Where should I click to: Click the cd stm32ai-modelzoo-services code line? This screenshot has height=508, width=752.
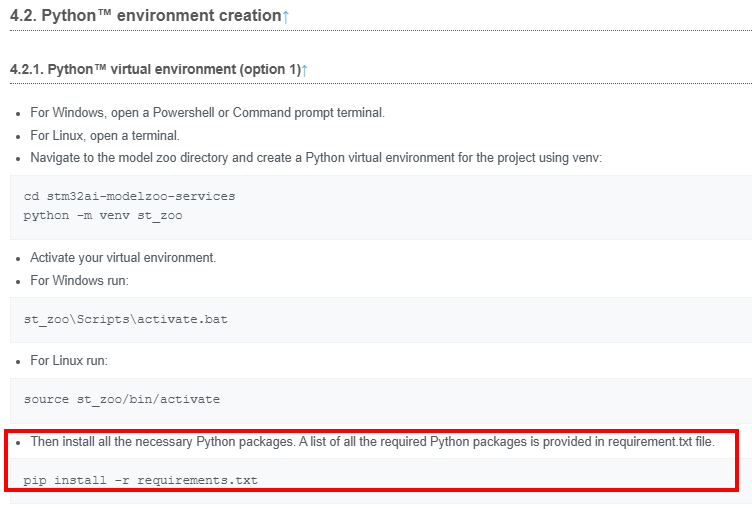coord(129,196)
